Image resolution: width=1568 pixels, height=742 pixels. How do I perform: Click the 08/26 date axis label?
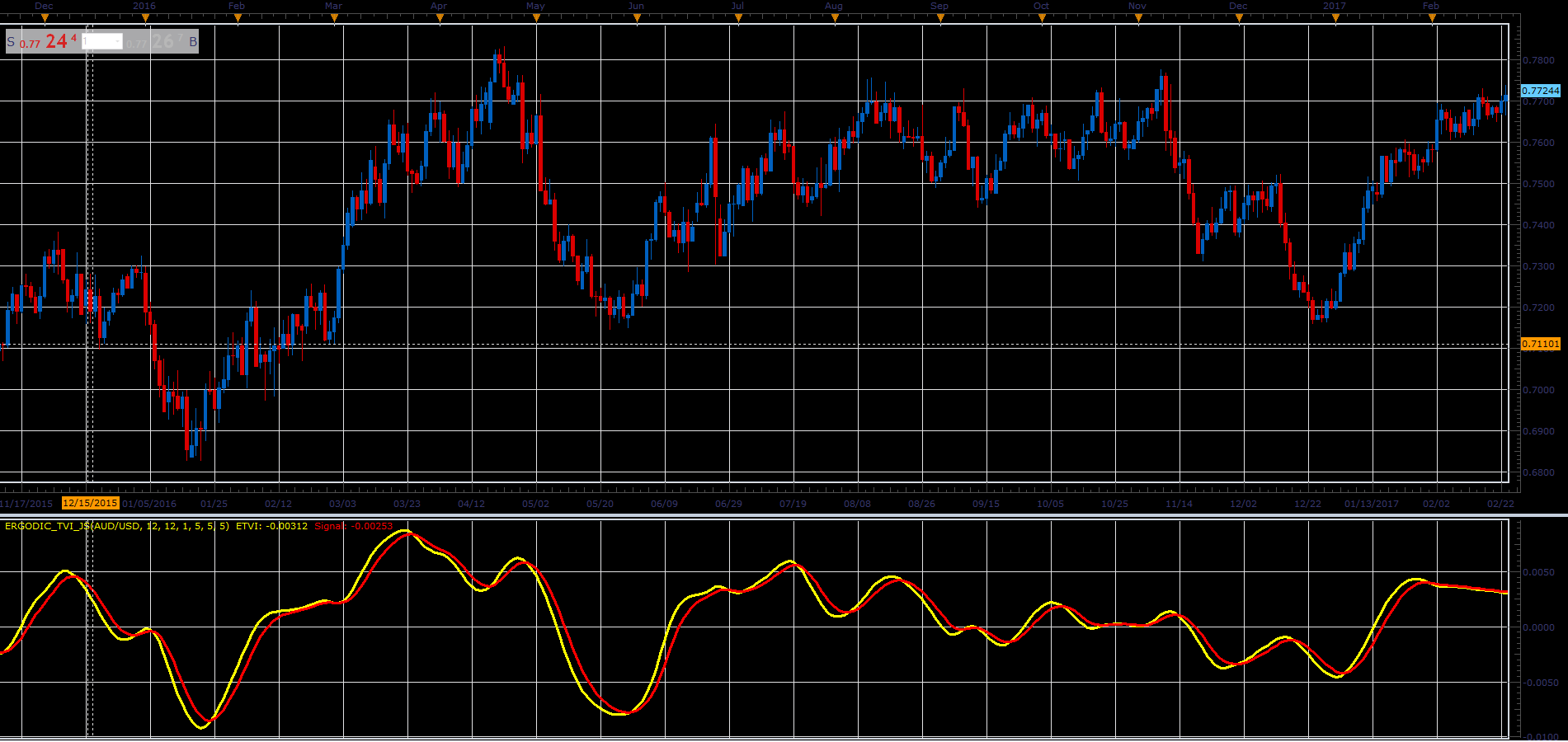click(921, 504)
